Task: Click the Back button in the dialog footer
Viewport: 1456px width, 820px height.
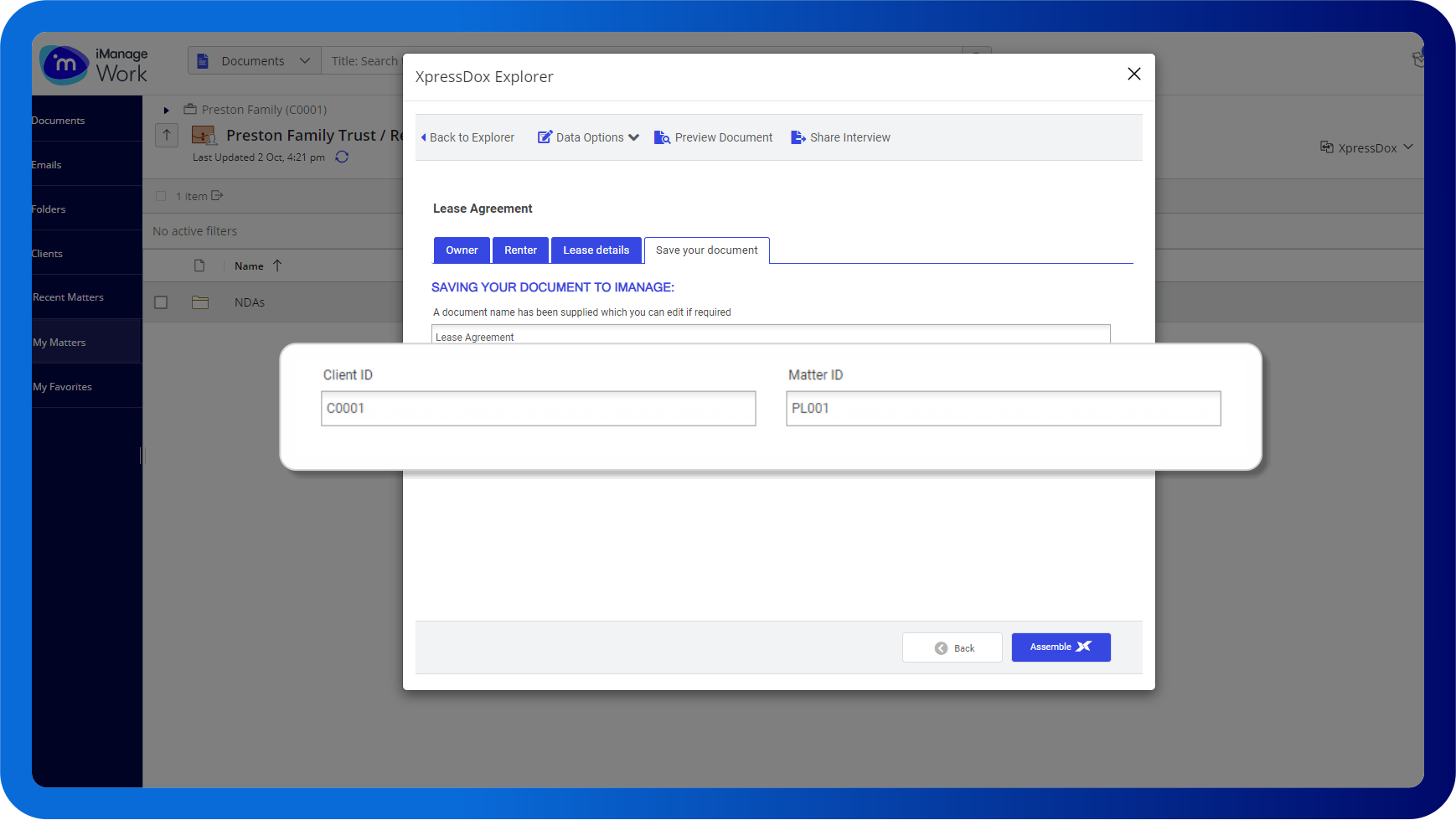Action: pyautogui.click(x=952, y=647)
